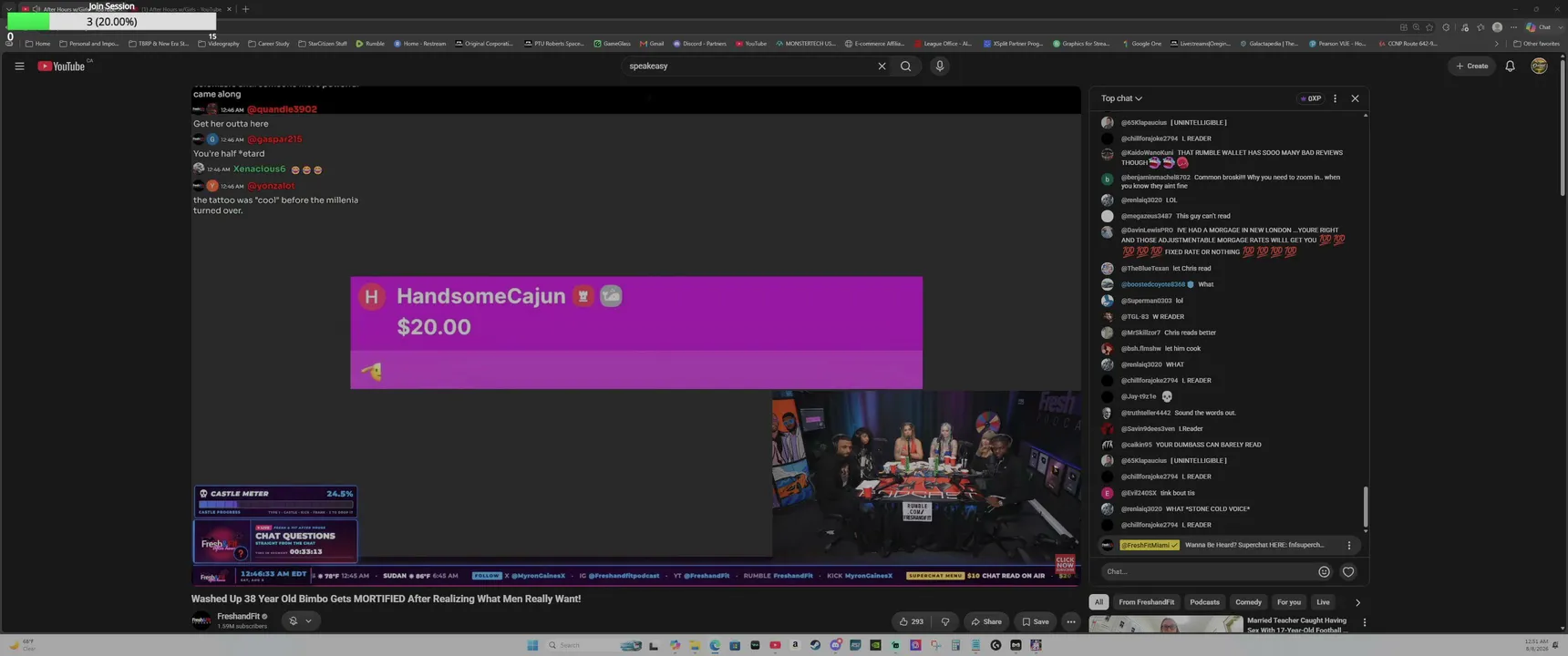Save the video to a playlist
1568x656 pixels.
[1035, 621]
